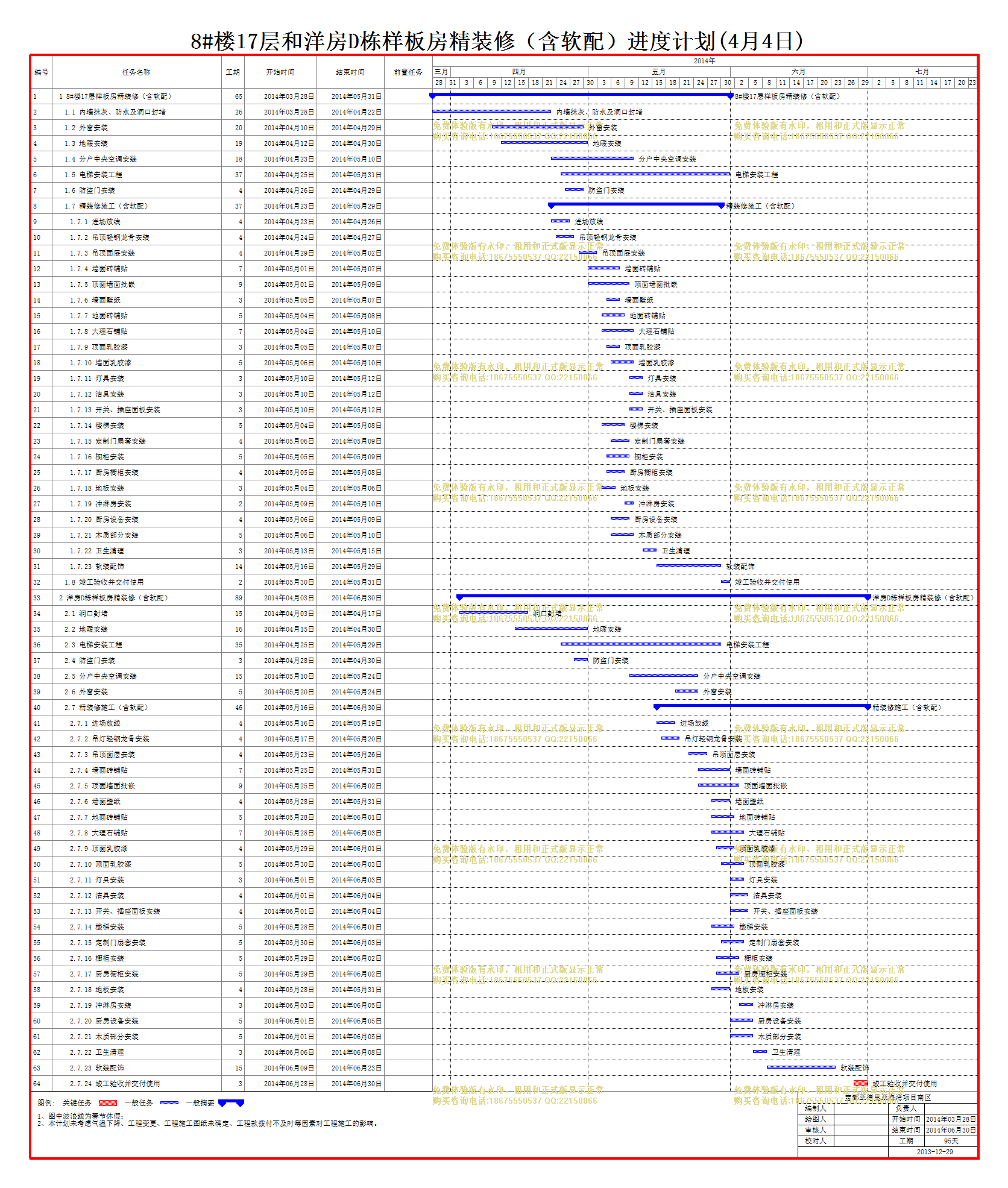This screenshot has width=1008, height=1188.
Task: Click the blue 一般任务 legend bar
Action: point(169,1103)
